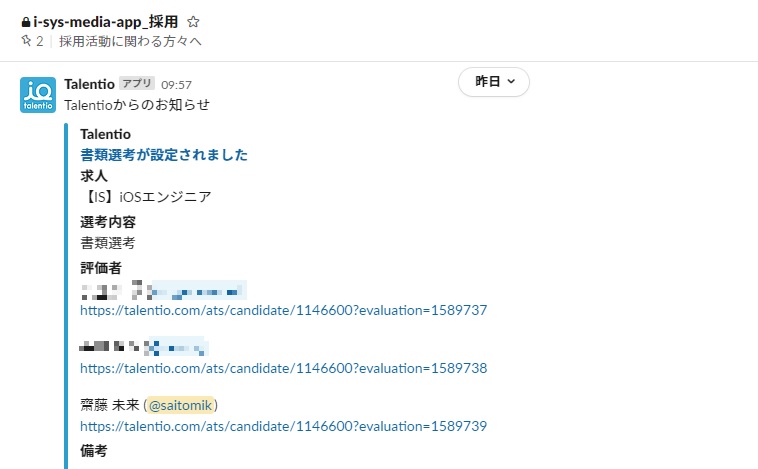This screenshot has height=469, width=758.
Task: Open pinned items pin icon
Action: [26, 41]
